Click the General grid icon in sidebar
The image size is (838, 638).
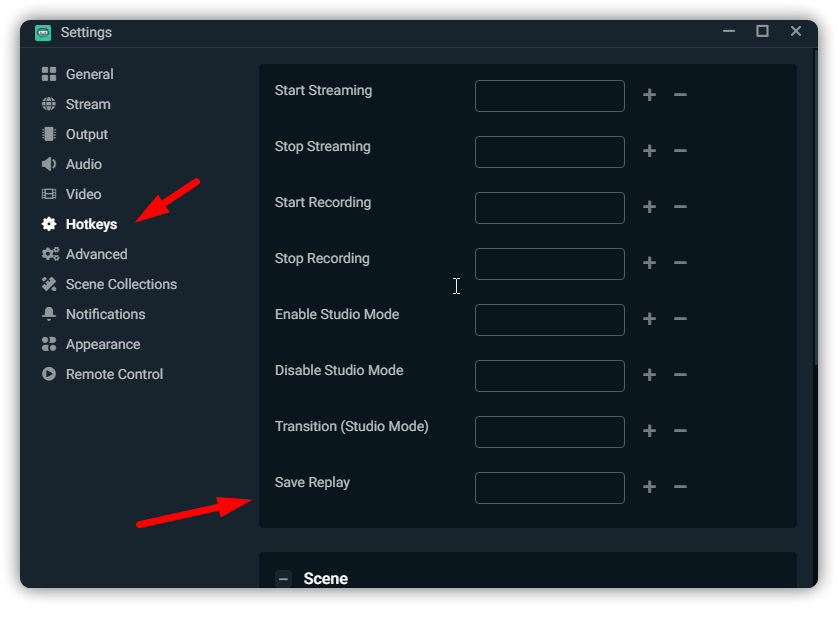pos(48,74)
